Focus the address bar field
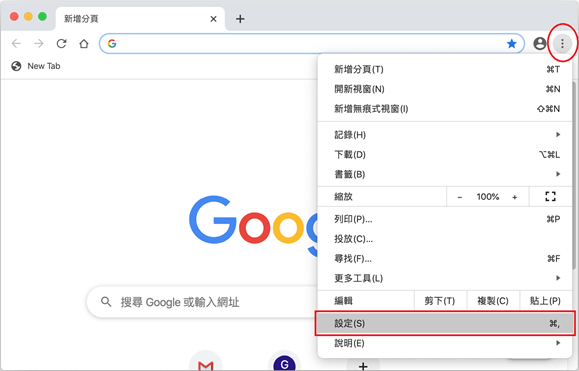 312,44
